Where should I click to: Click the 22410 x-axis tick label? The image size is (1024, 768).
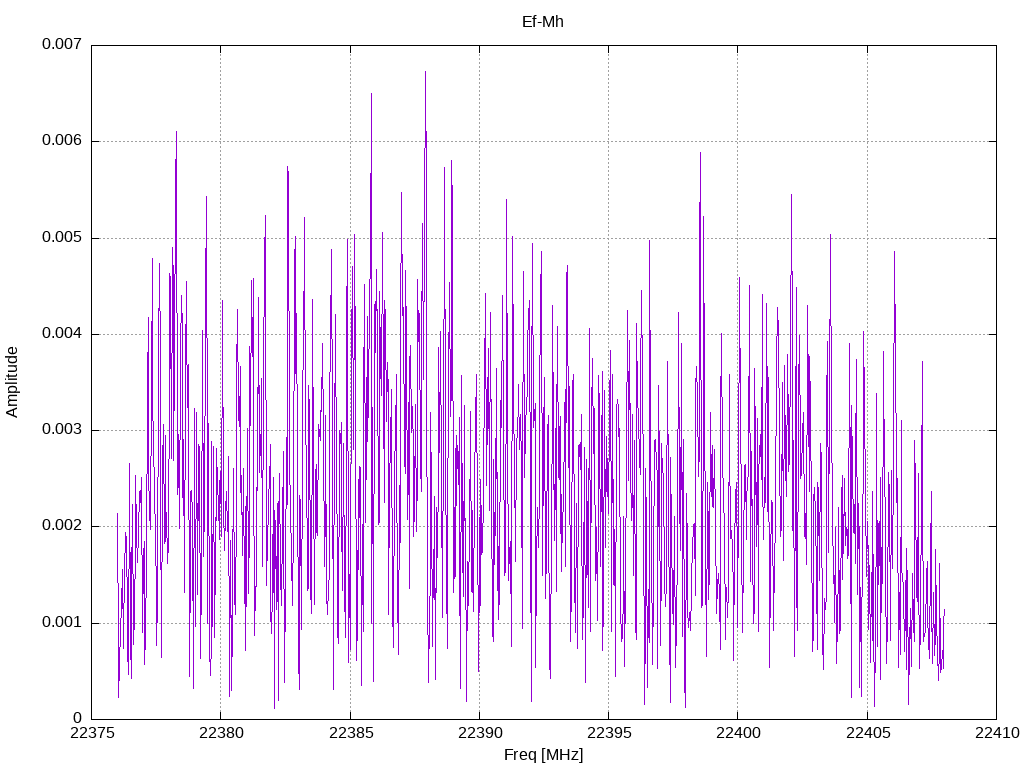997,733
